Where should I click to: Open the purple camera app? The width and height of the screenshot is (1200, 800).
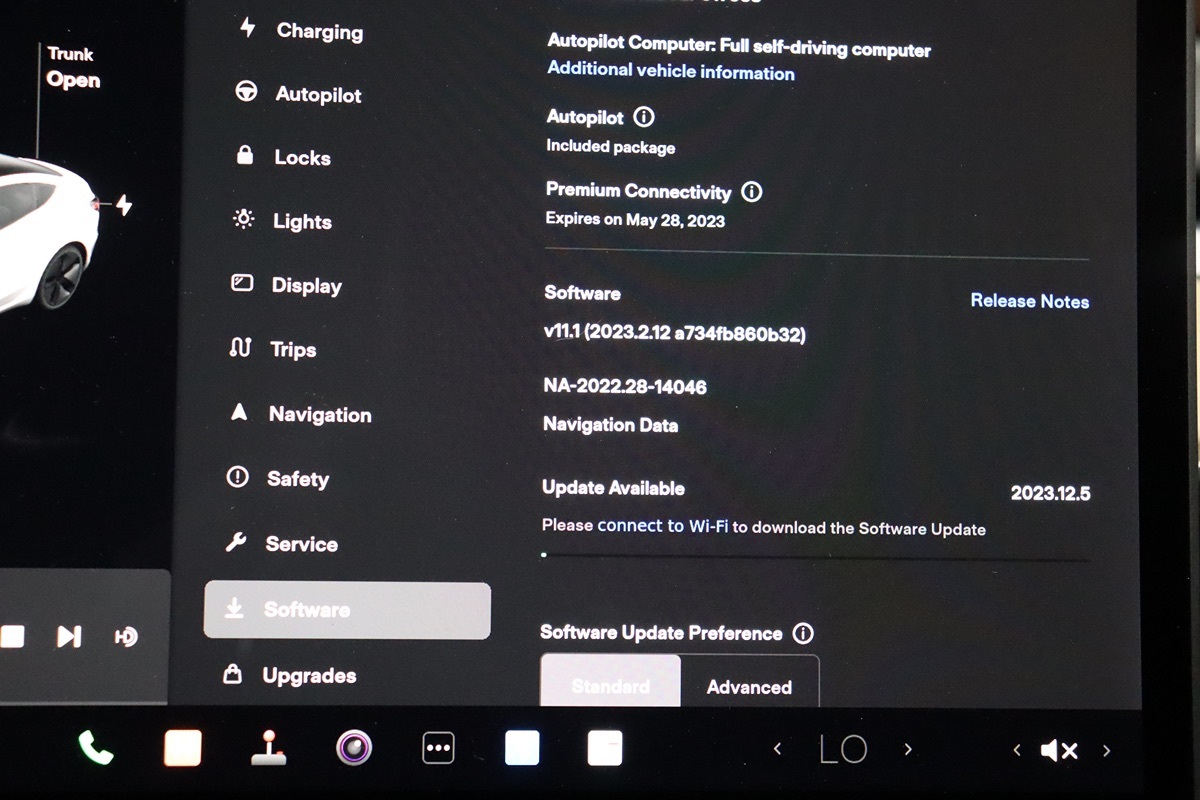click(354, 748)
